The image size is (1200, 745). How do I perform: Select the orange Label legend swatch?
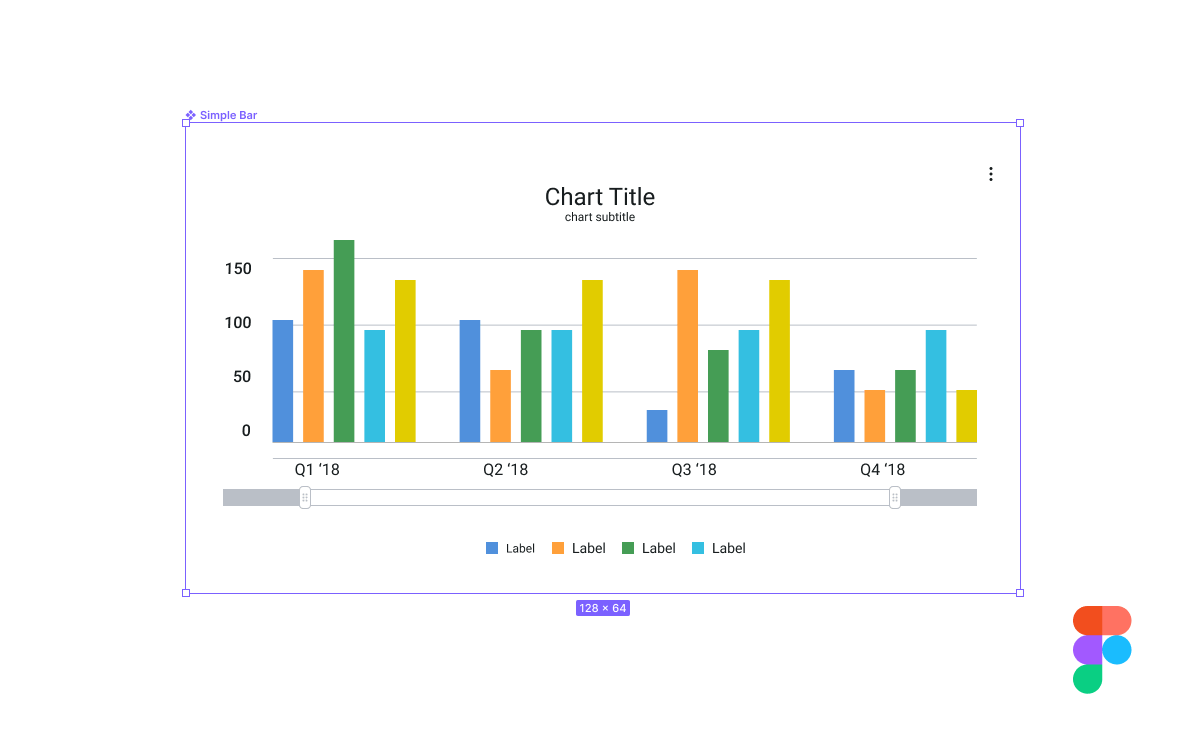558,547
